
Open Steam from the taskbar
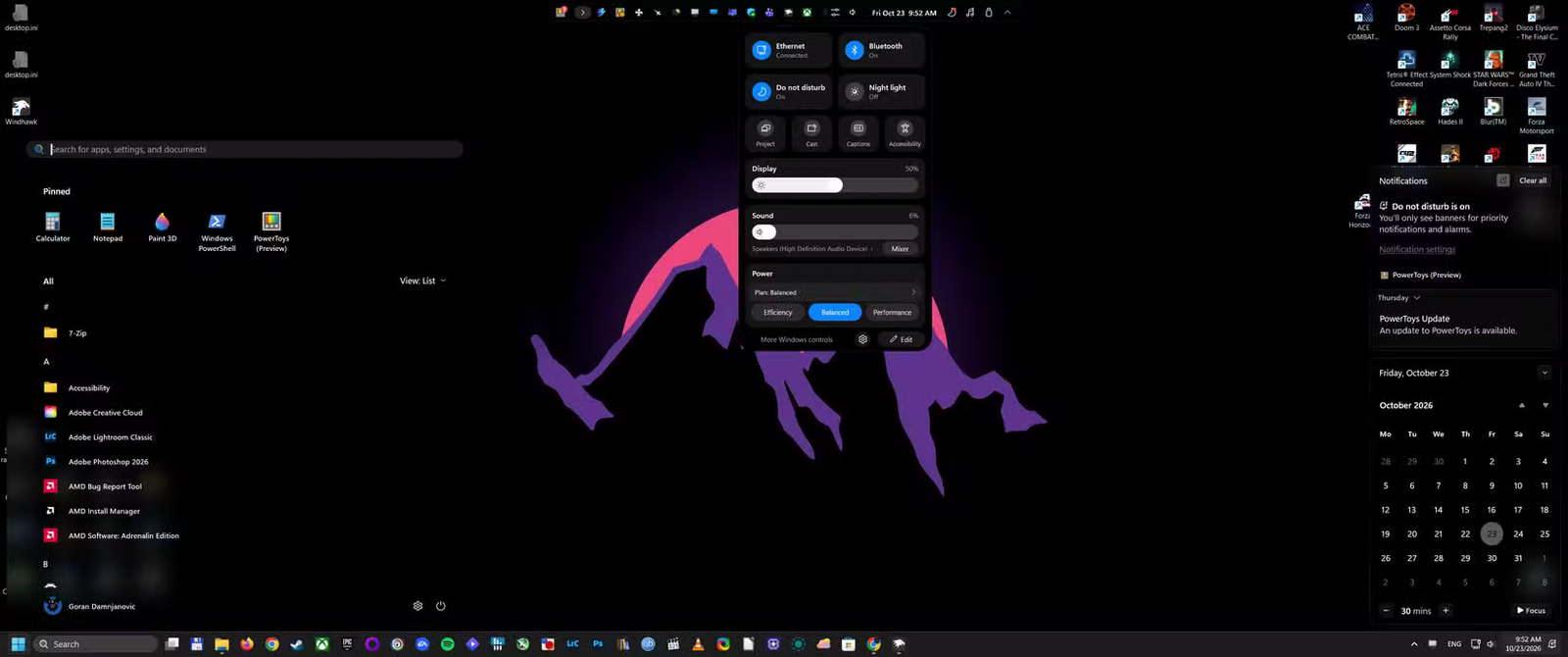click(297, 644)
